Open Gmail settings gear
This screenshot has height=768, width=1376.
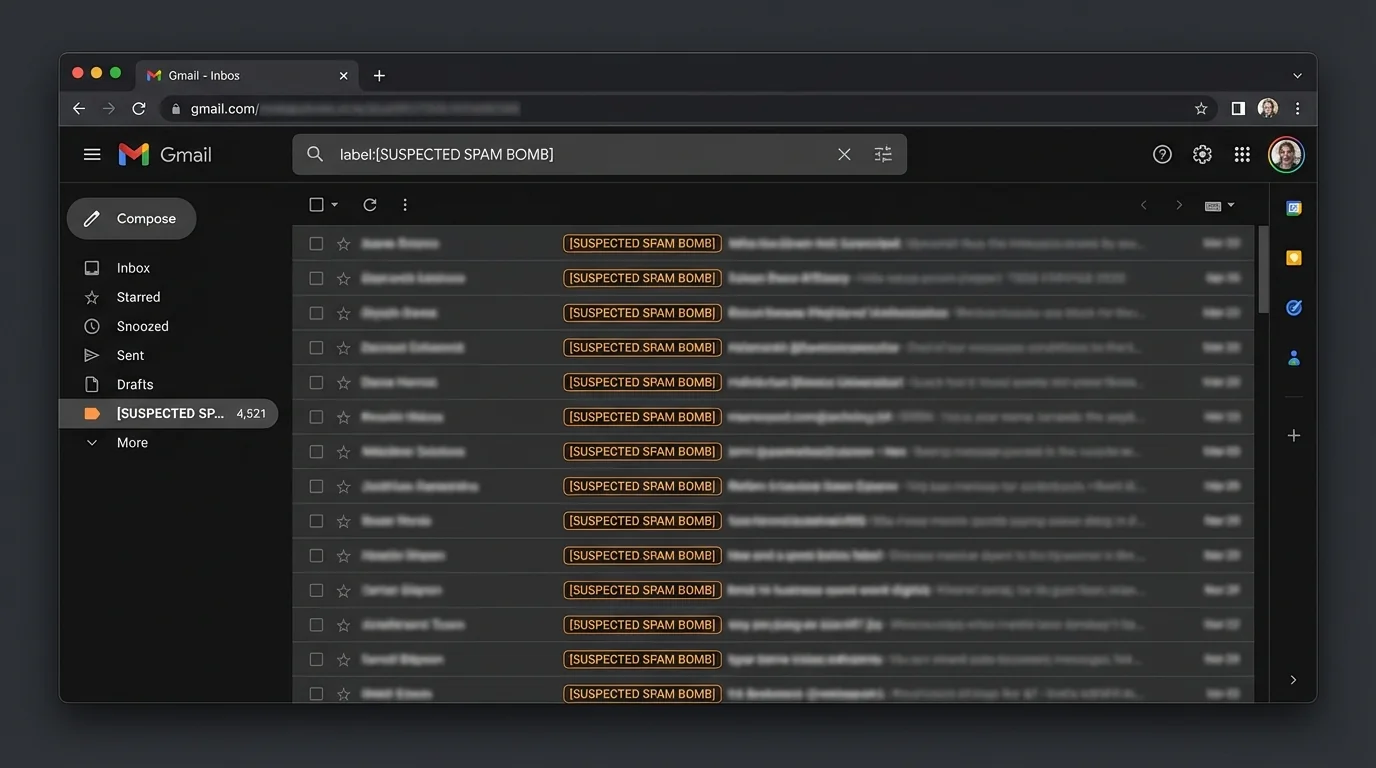pos(1201,154)
